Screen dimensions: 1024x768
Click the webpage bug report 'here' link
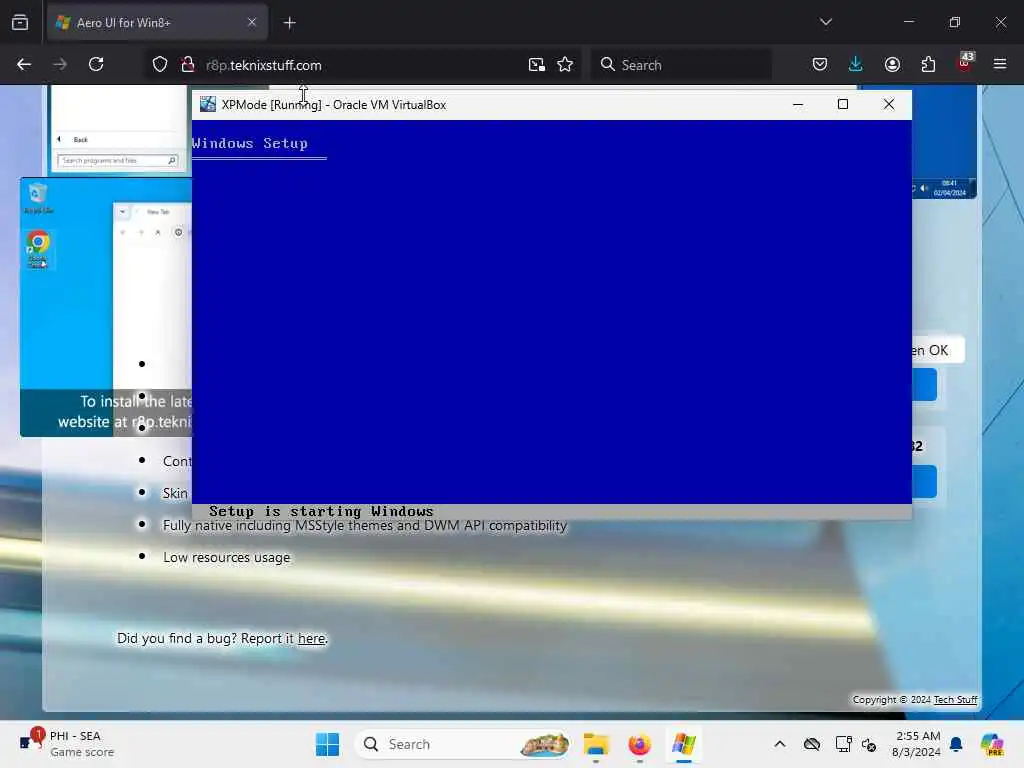(312, 639)
